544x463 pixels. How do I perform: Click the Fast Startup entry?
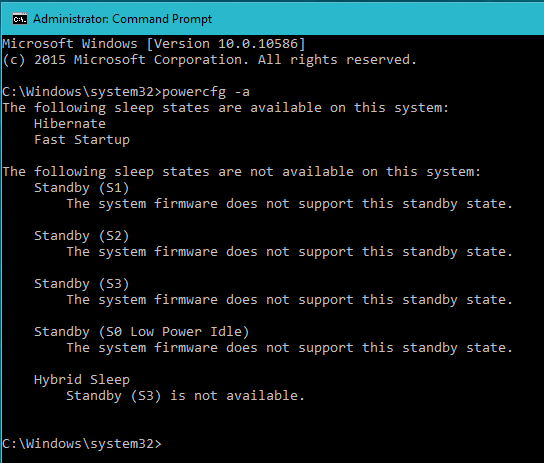[x=82, y=140]
